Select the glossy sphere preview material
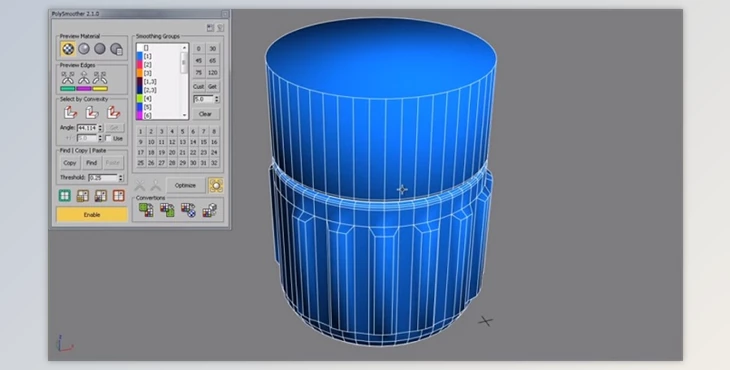Viewport: 730px width, 370px height. coord(84,48)
